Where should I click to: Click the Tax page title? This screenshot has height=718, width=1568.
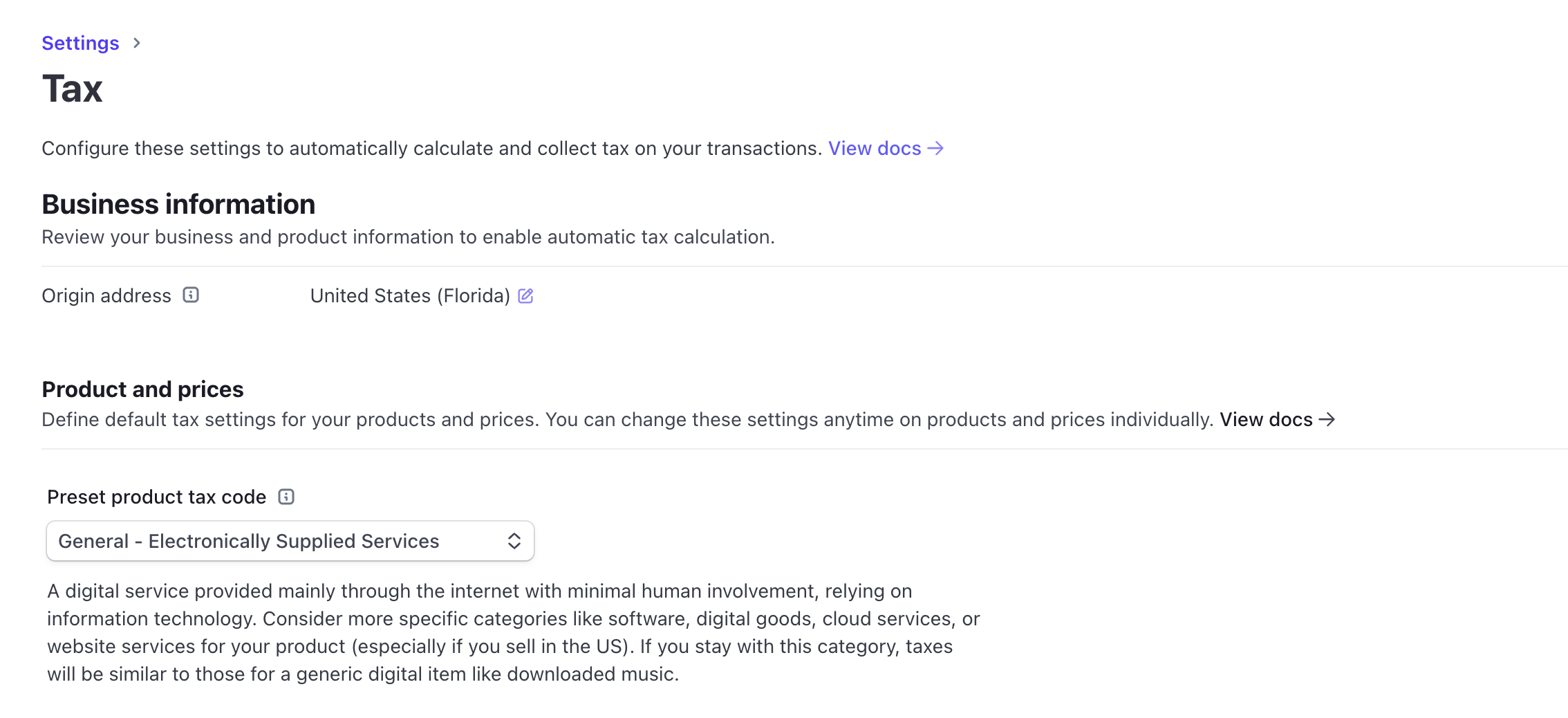coord(73,89)
